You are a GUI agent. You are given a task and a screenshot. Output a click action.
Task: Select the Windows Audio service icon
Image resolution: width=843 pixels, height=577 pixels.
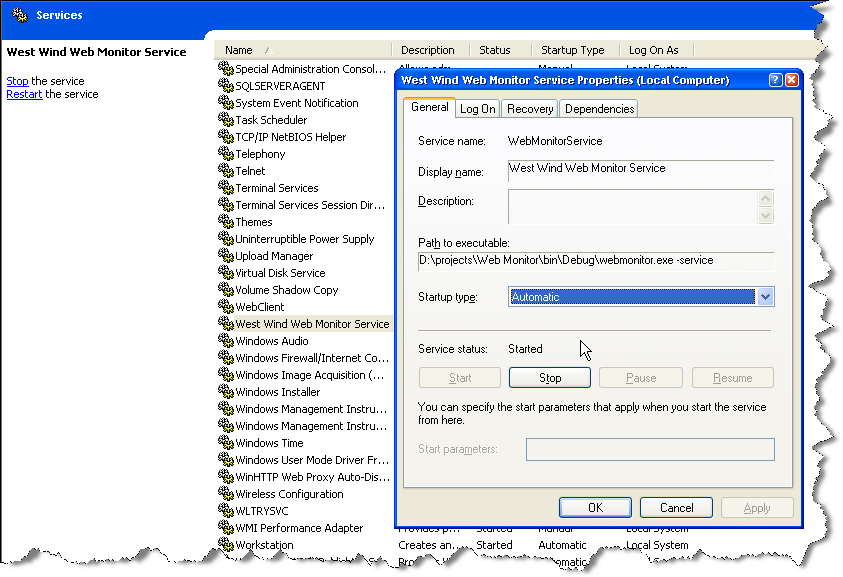pos(225,341)
